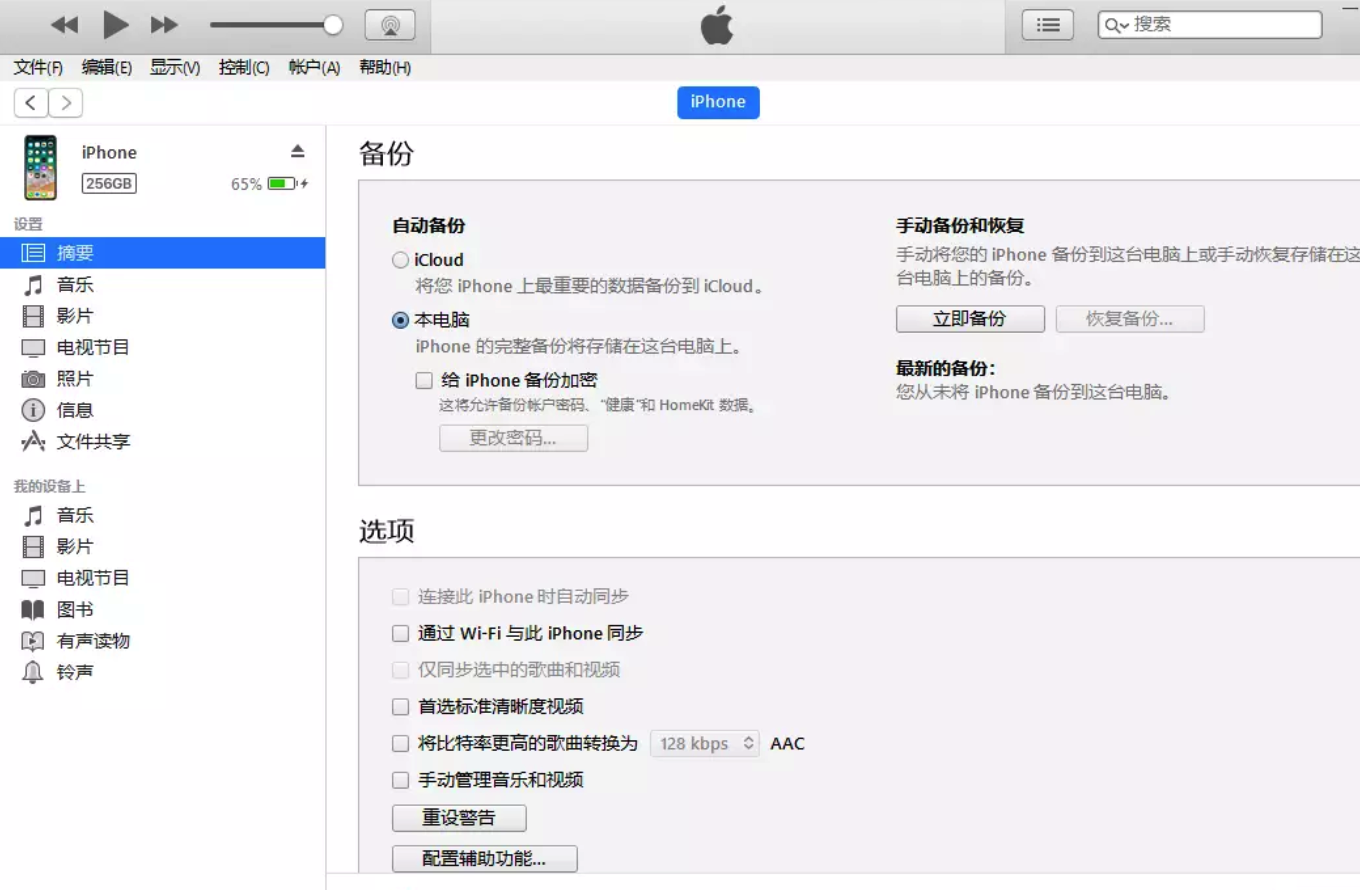Screen dimensions: 1360x890
Task: Open the 128 kbps bitrate dropdown
Action: (x=705, y=743)
